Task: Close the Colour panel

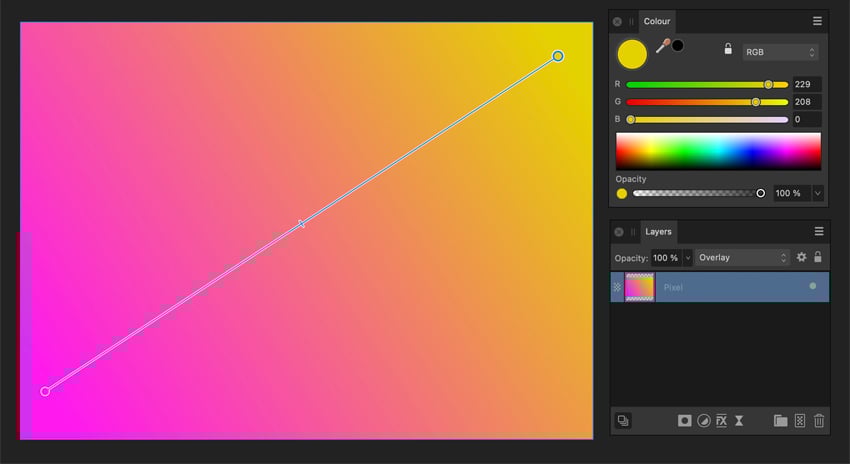Action: click(x=617, y=22)
